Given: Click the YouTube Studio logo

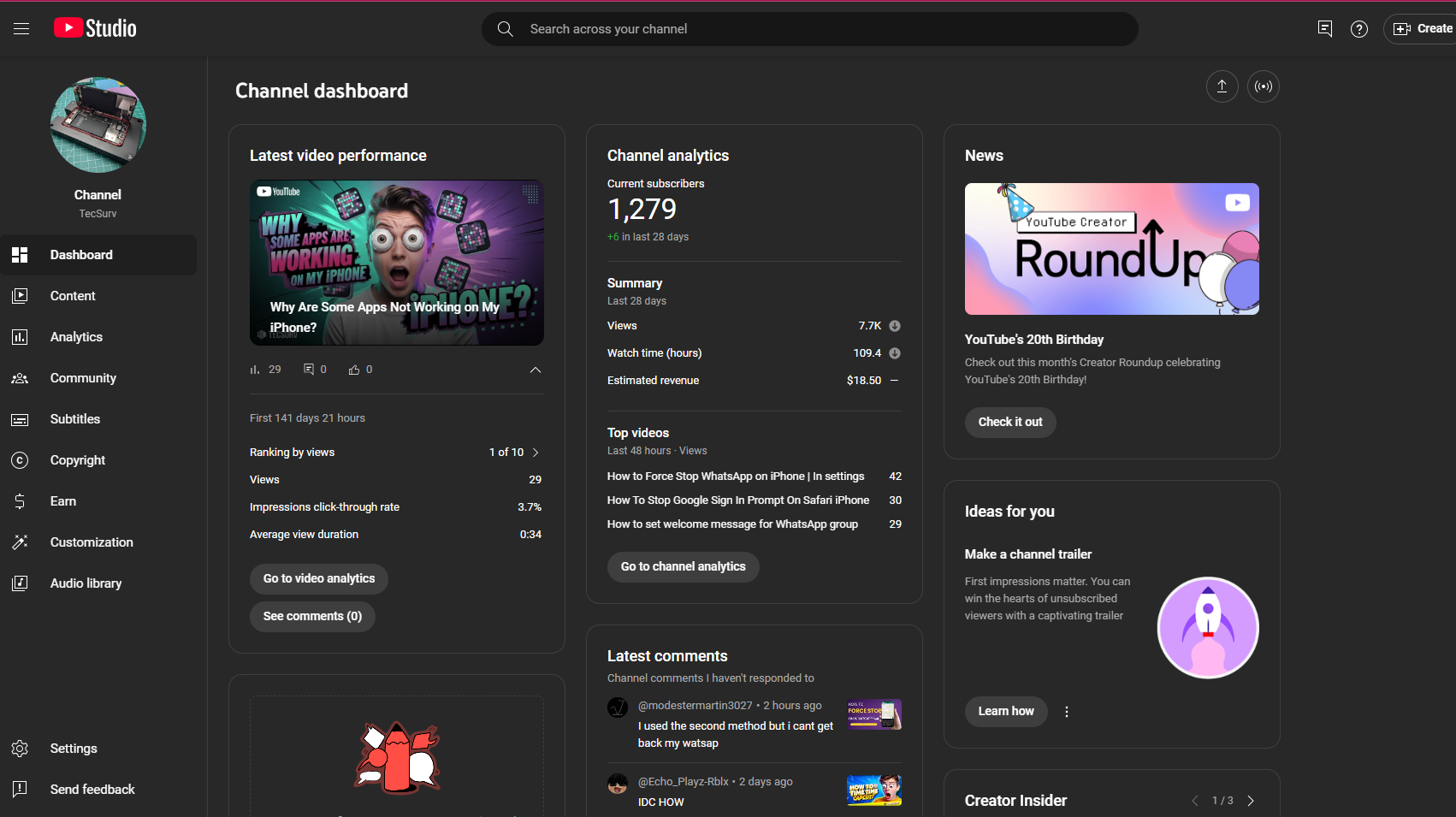Looking at the screenshot, I should click(95, 28).
